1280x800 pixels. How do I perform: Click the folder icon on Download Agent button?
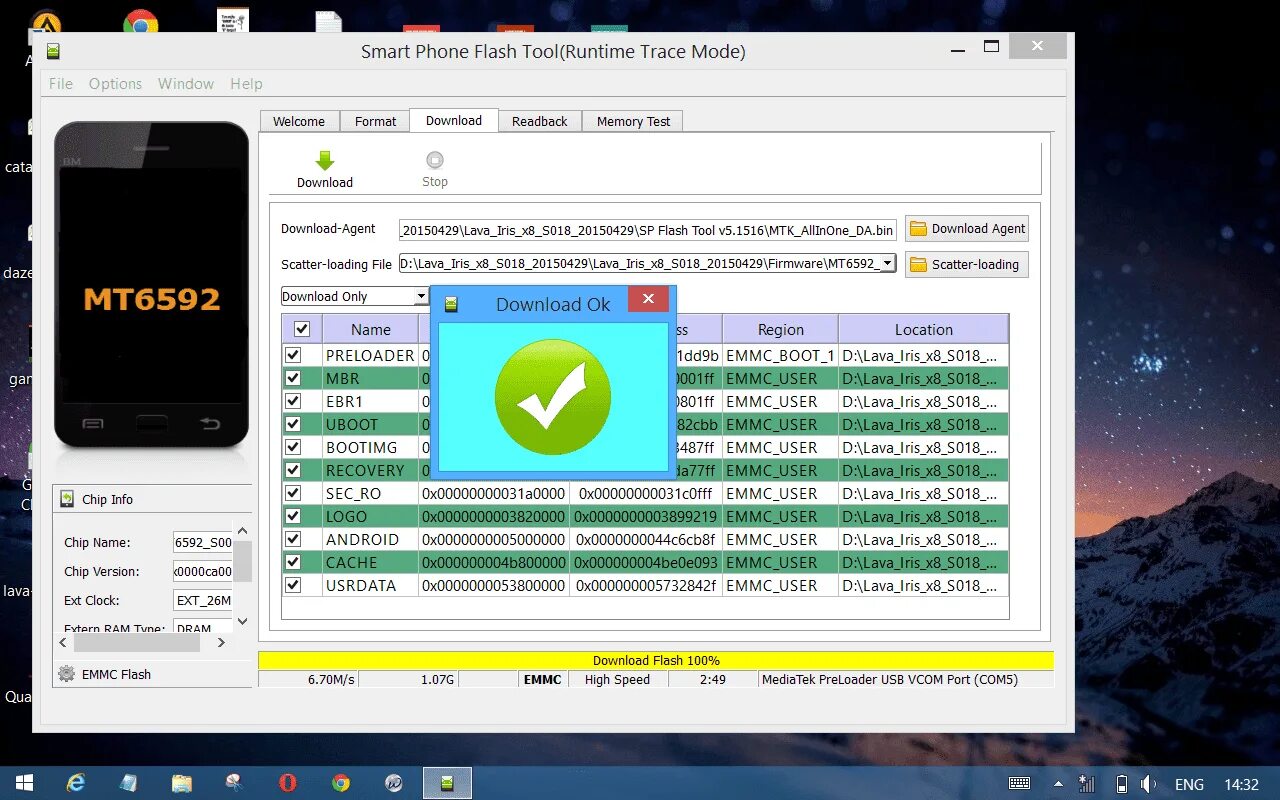tap(918, 229)
